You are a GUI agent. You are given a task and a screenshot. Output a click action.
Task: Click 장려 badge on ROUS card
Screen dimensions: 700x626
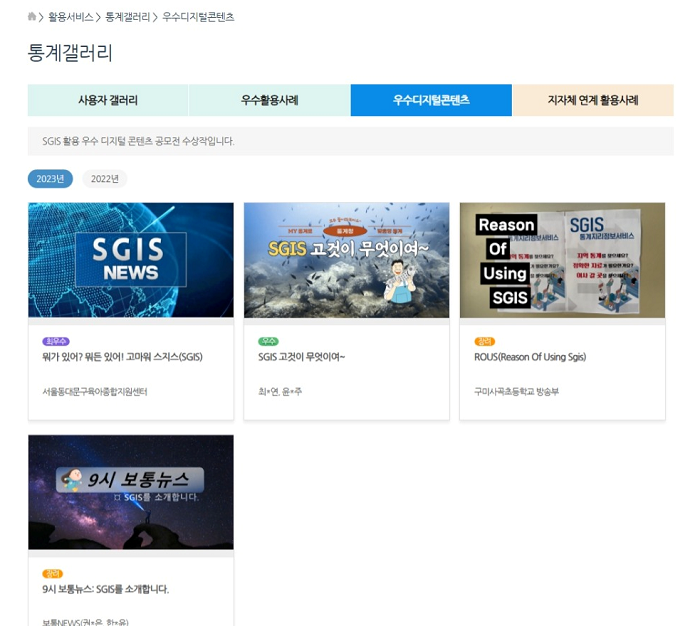pyautogui.click(x=484, y=342)
